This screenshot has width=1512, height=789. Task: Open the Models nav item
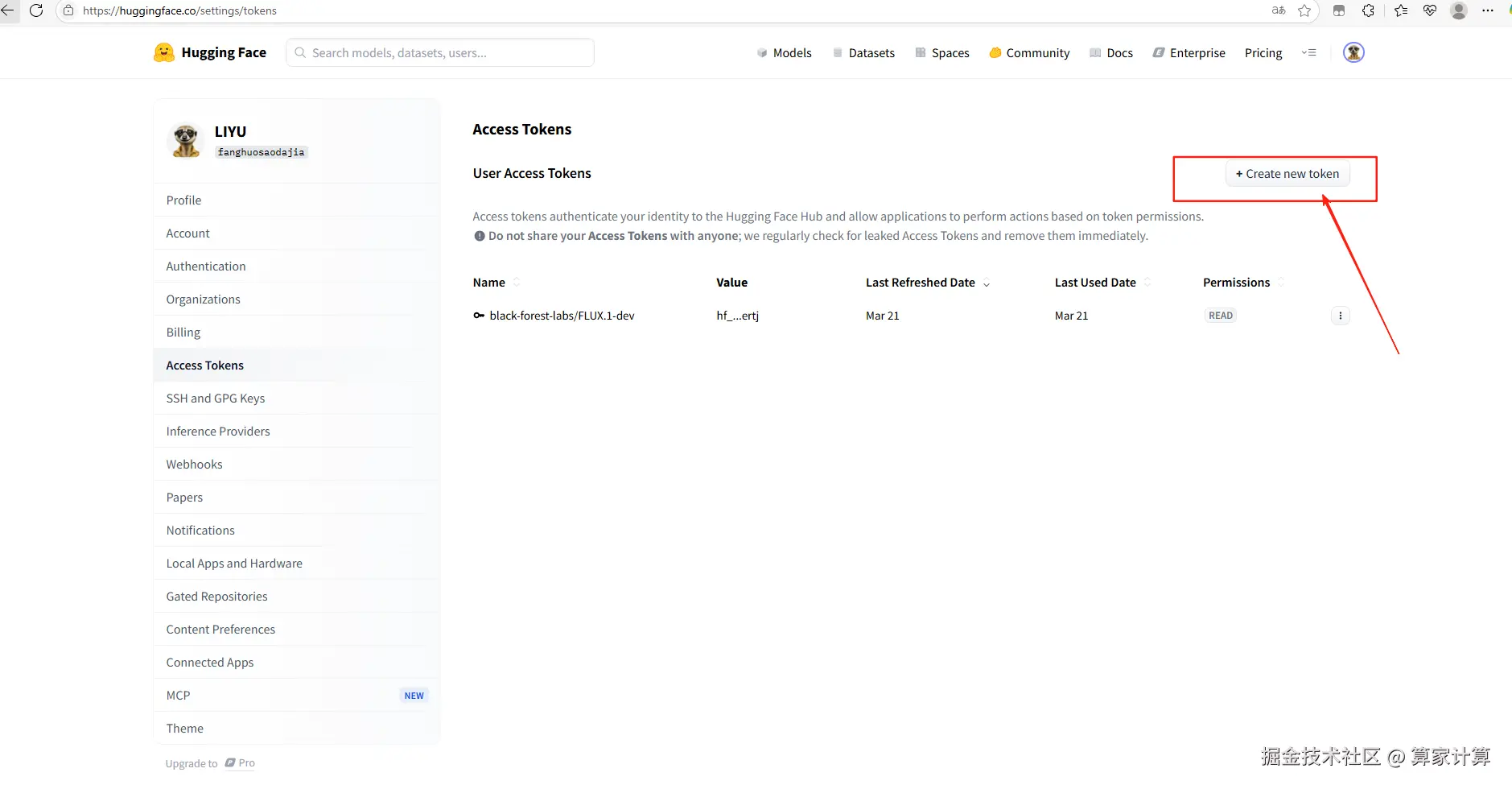tap(785, 52)
